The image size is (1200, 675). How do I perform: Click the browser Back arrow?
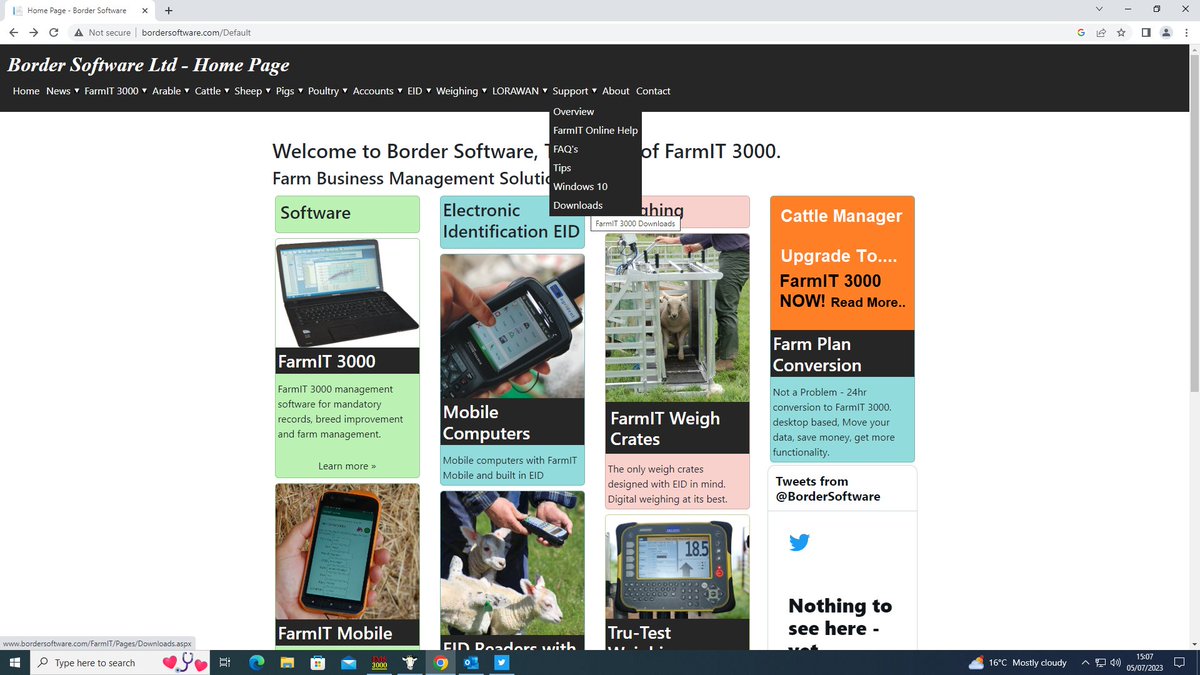pos(14,32)
